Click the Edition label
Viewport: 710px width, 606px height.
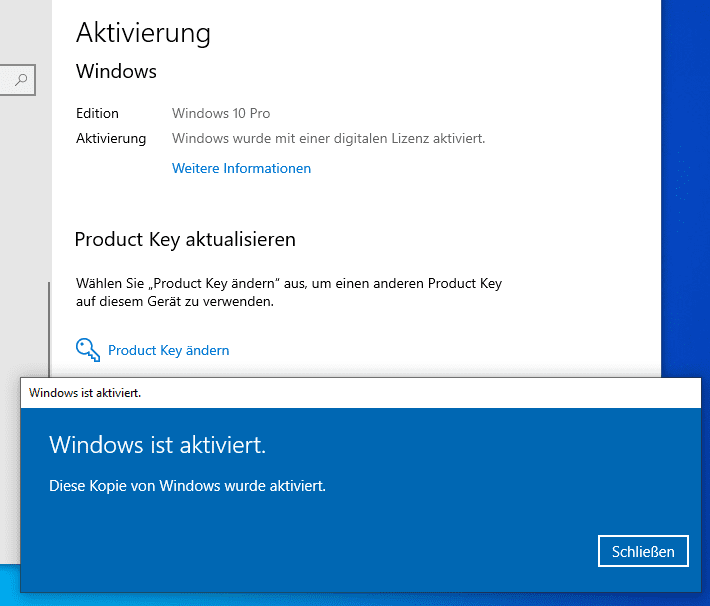point(97,113)
